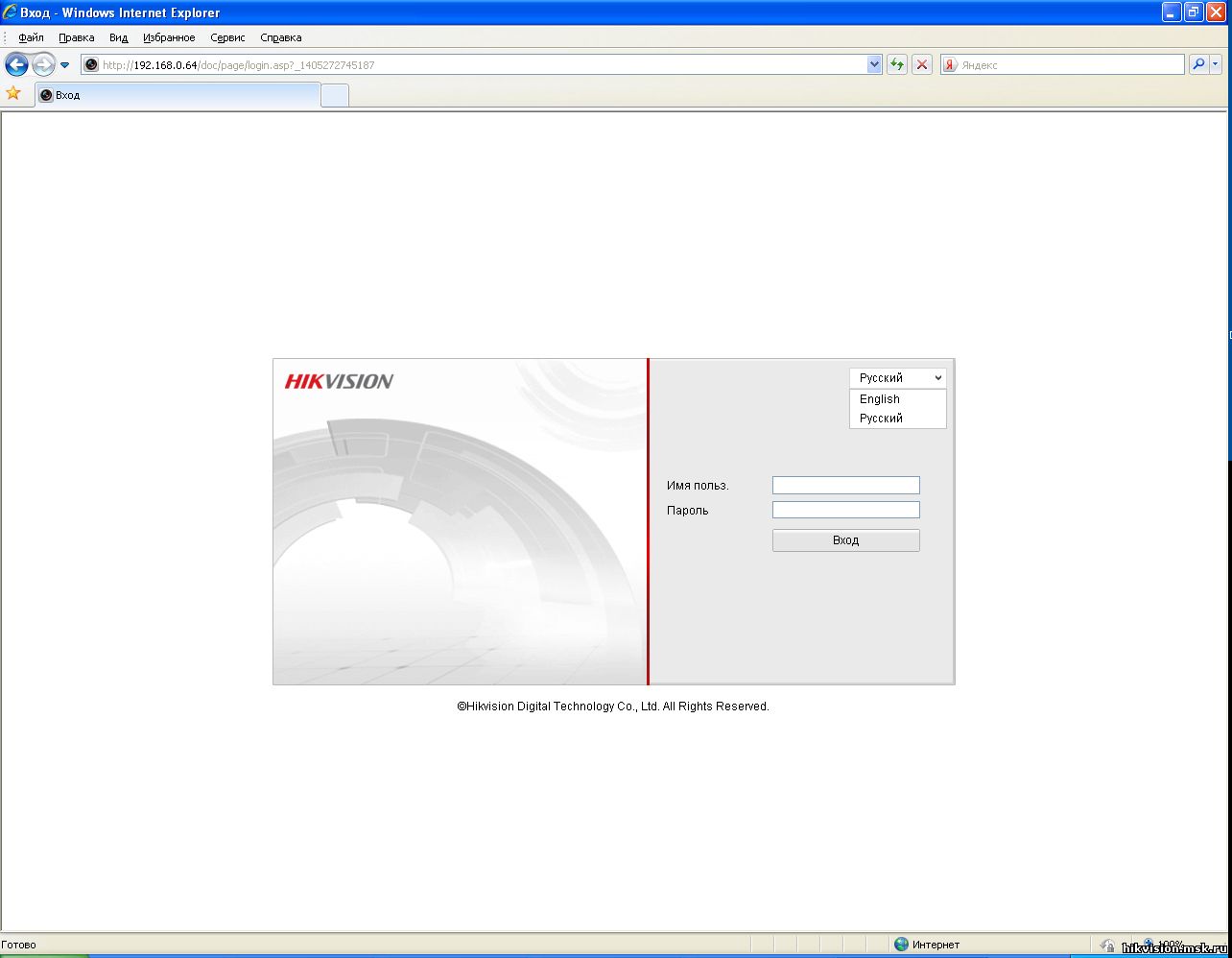The width and height of the screenshot is (1232, 958).
Task: Select the Вход browser tab
Action: click(178, 95)
